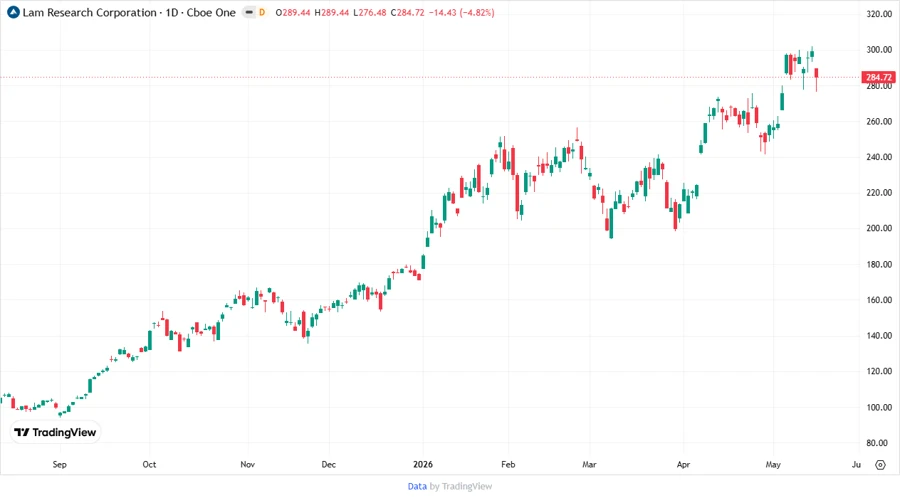Click the 220.00 price axis label
The image size is (900, 498).
tap(879, 193)
